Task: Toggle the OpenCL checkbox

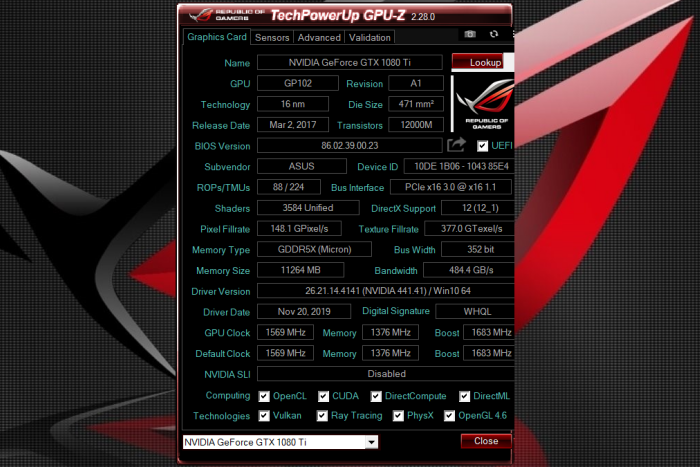Action: [264, 396]
